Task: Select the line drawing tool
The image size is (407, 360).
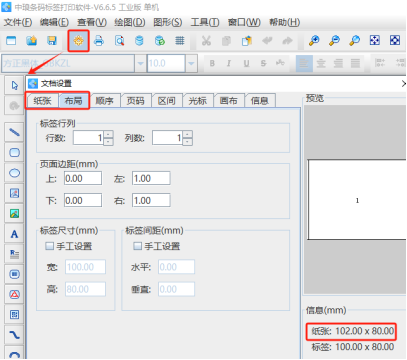Action: 14,132
